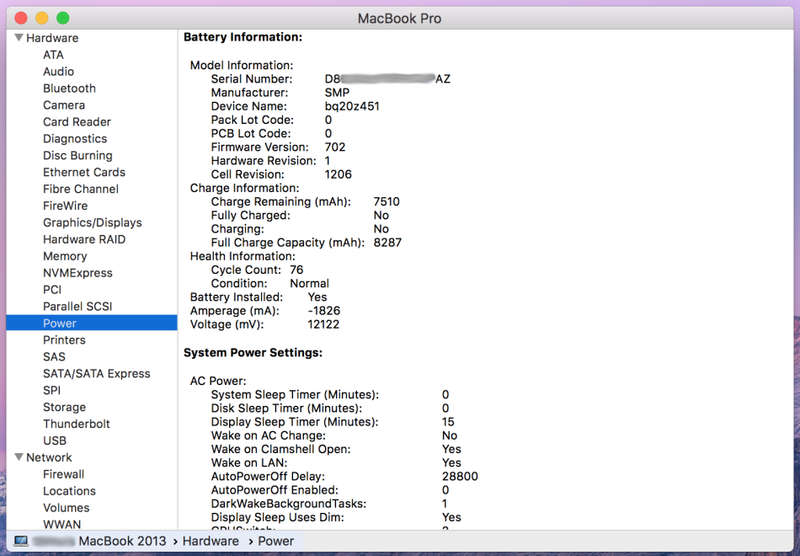The width and height of the screenshot is (800, 556).
Task: Click the Battery Information heading
Action: 243,37
